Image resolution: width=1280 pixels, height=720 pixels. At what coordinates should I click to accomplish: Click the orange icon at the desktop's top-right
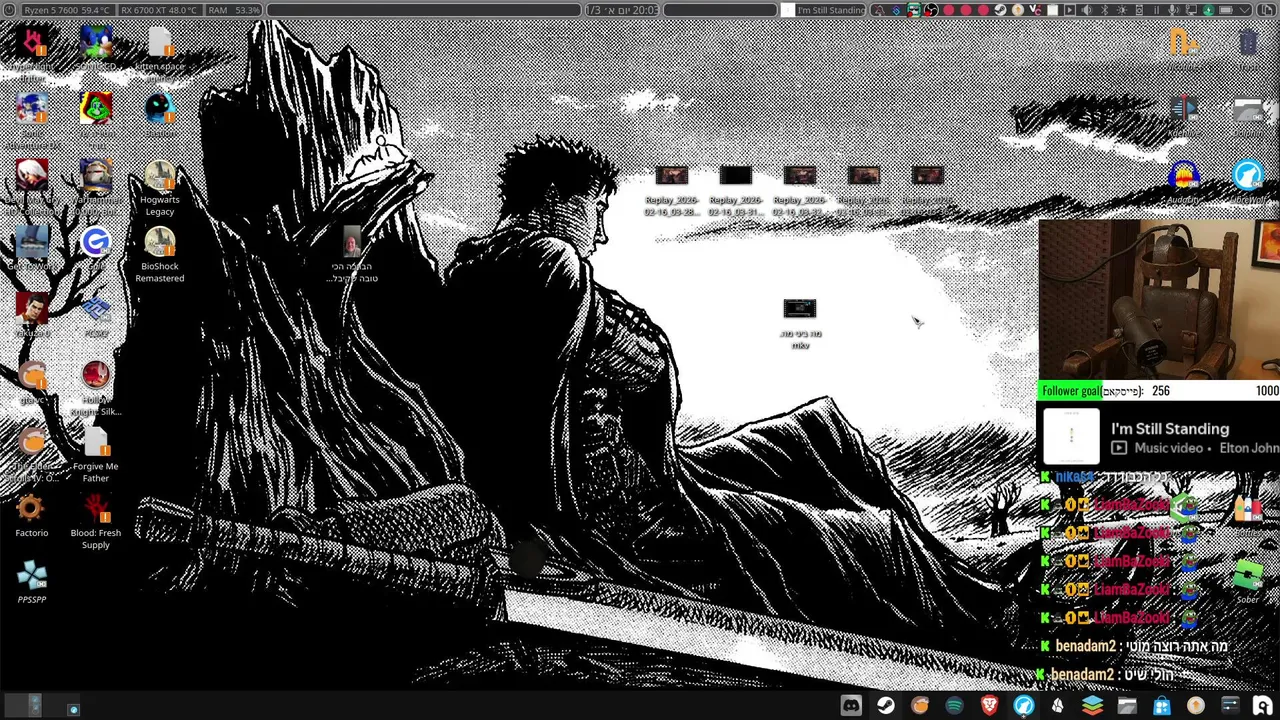coord(1184,42)
